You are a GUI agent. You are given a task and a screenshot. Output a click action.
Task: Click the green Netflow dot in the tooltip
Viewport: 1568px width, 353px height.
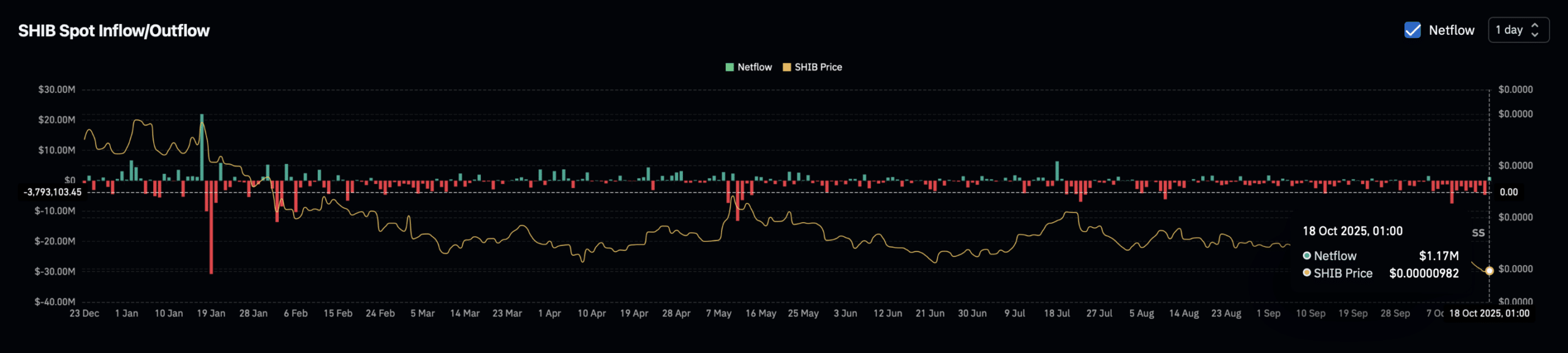tap(1306, 256)
